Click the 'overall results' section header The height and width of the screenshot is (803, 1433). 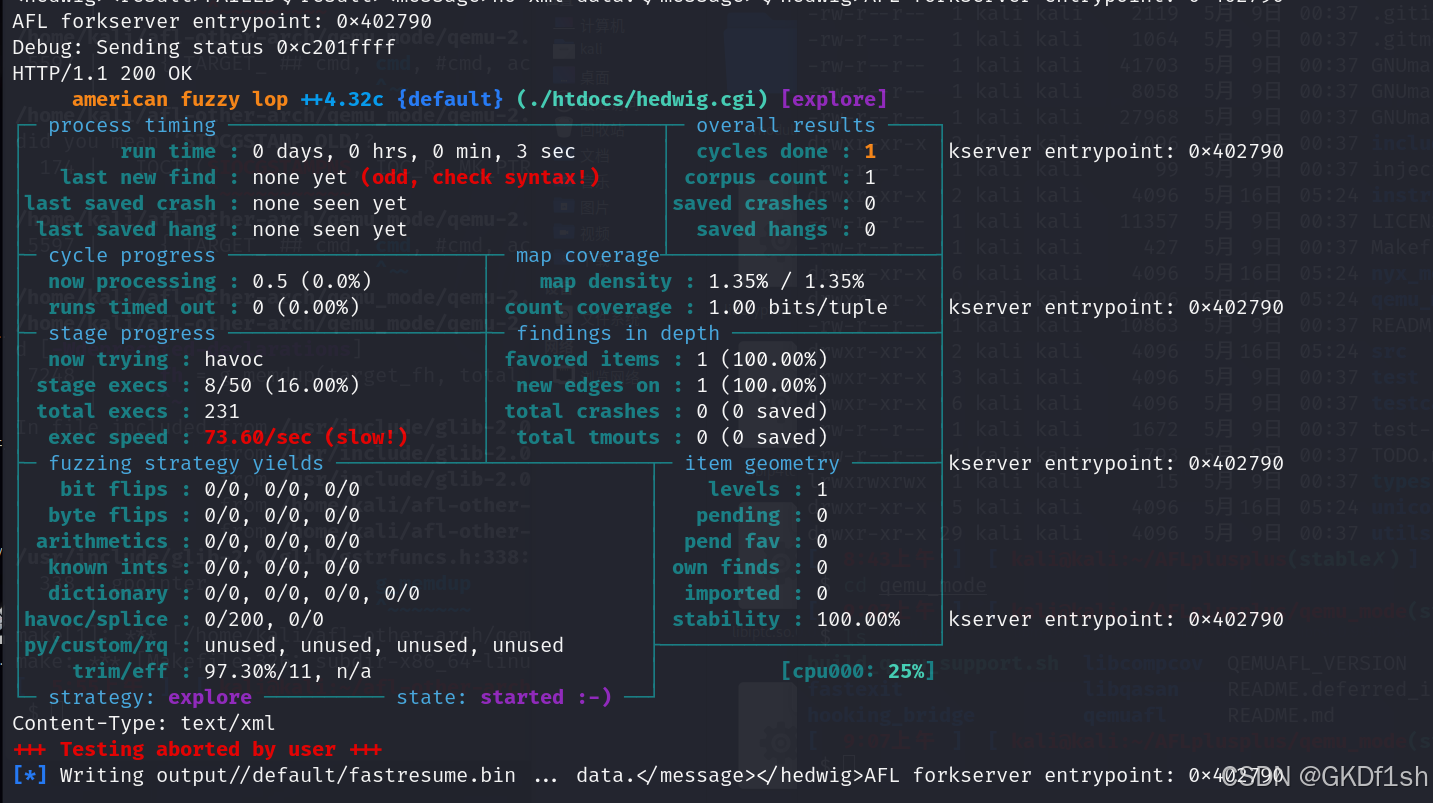[786, 125]
